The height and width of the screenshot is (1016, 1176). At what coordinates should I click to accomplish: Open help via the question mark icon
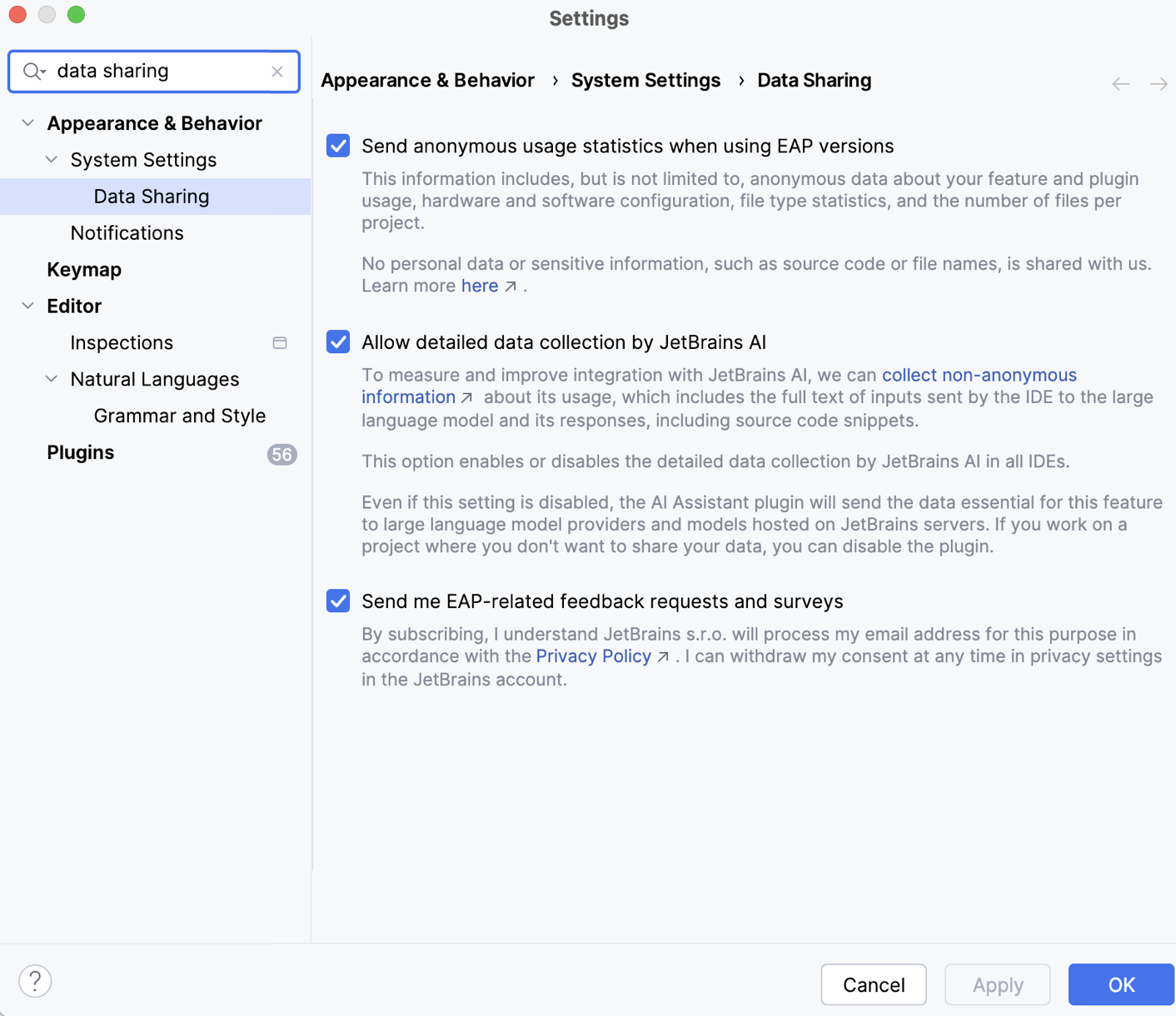pos(35,981)
